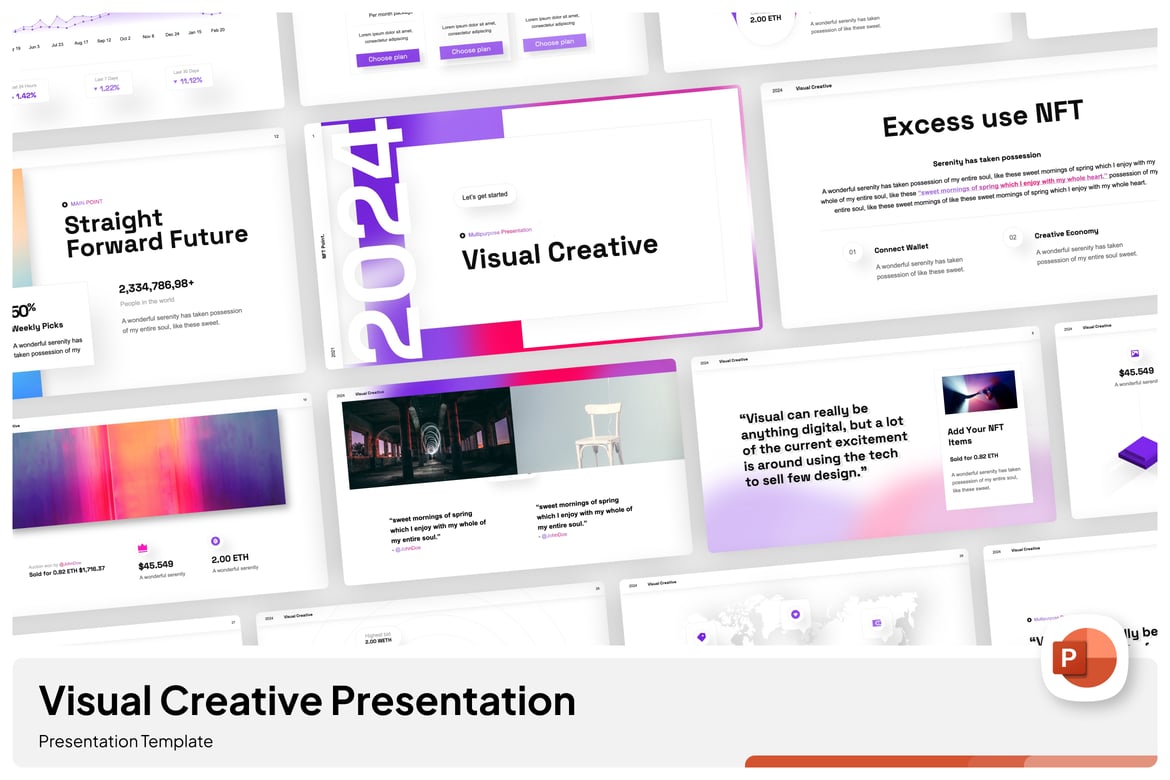The image size is (1170, 780).
Task: Click the price tag pin on the world map
Action: [x=701, y=637]
